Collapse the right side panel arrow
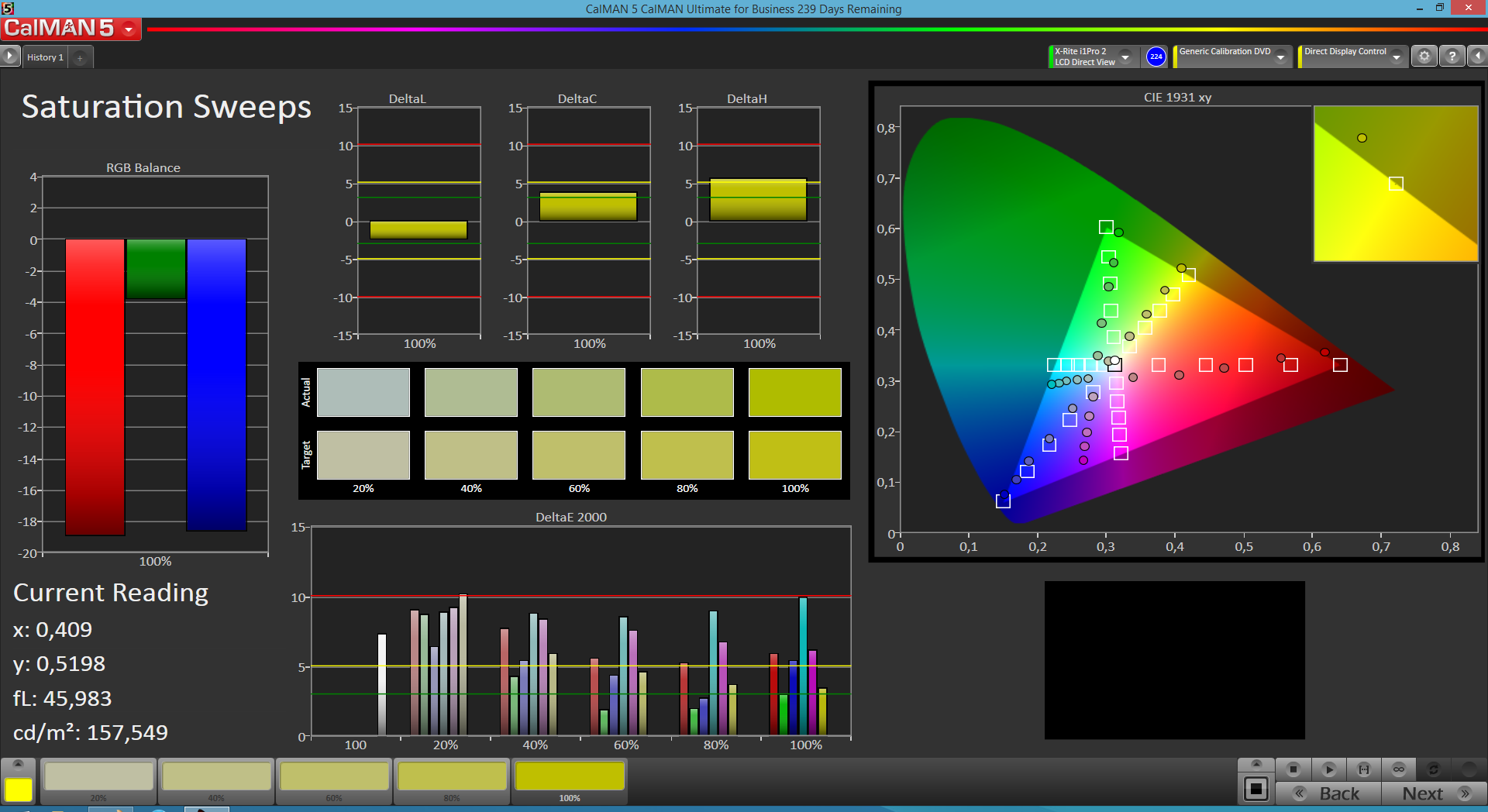1488x812 pixels. pos(1477,57)
